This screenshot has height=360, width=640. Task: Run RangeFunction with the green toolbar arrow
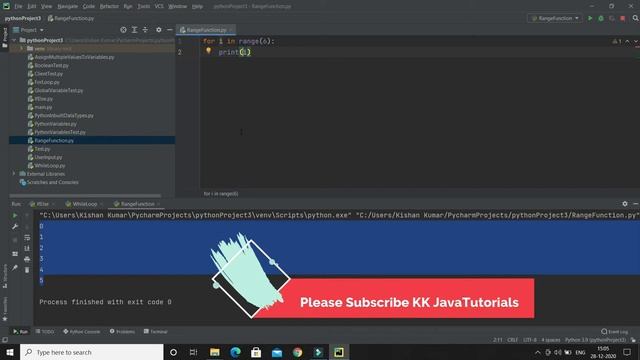tap(590, 18)
